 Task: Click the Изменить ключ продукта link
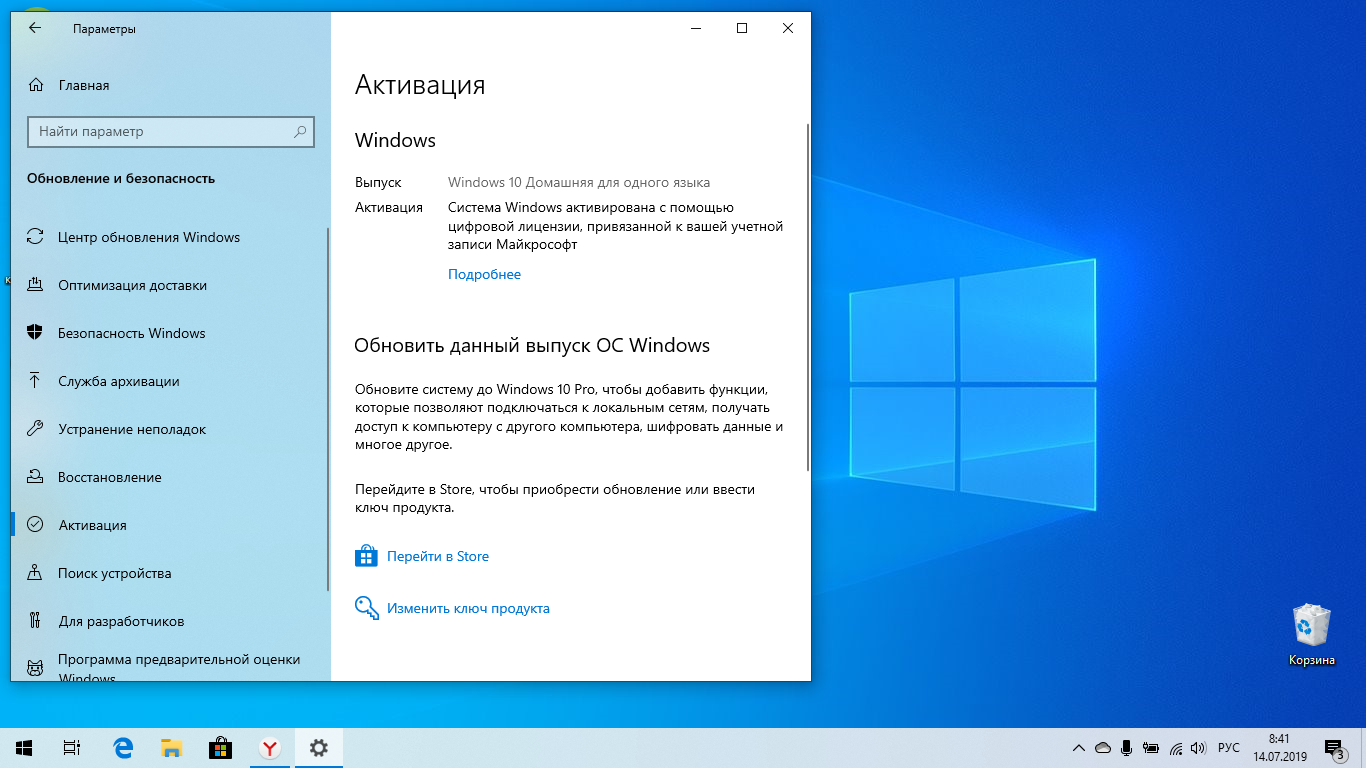tap(468, 608)
